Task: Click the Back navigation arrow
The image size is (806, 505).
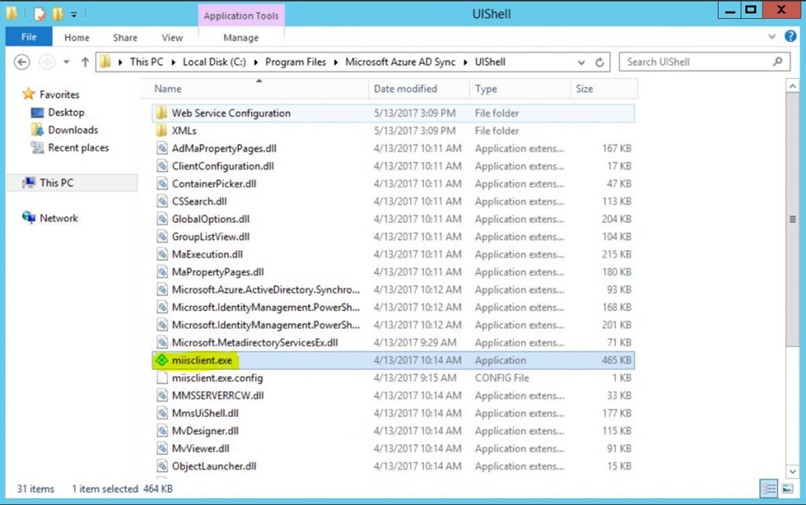Action: click(x=22, y=62)
